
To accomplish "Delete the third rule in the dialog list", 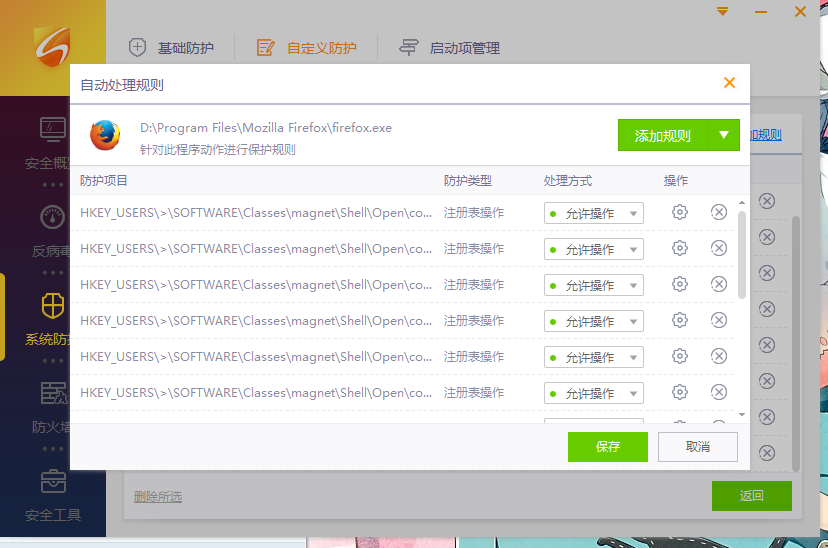I will (719, 284).
